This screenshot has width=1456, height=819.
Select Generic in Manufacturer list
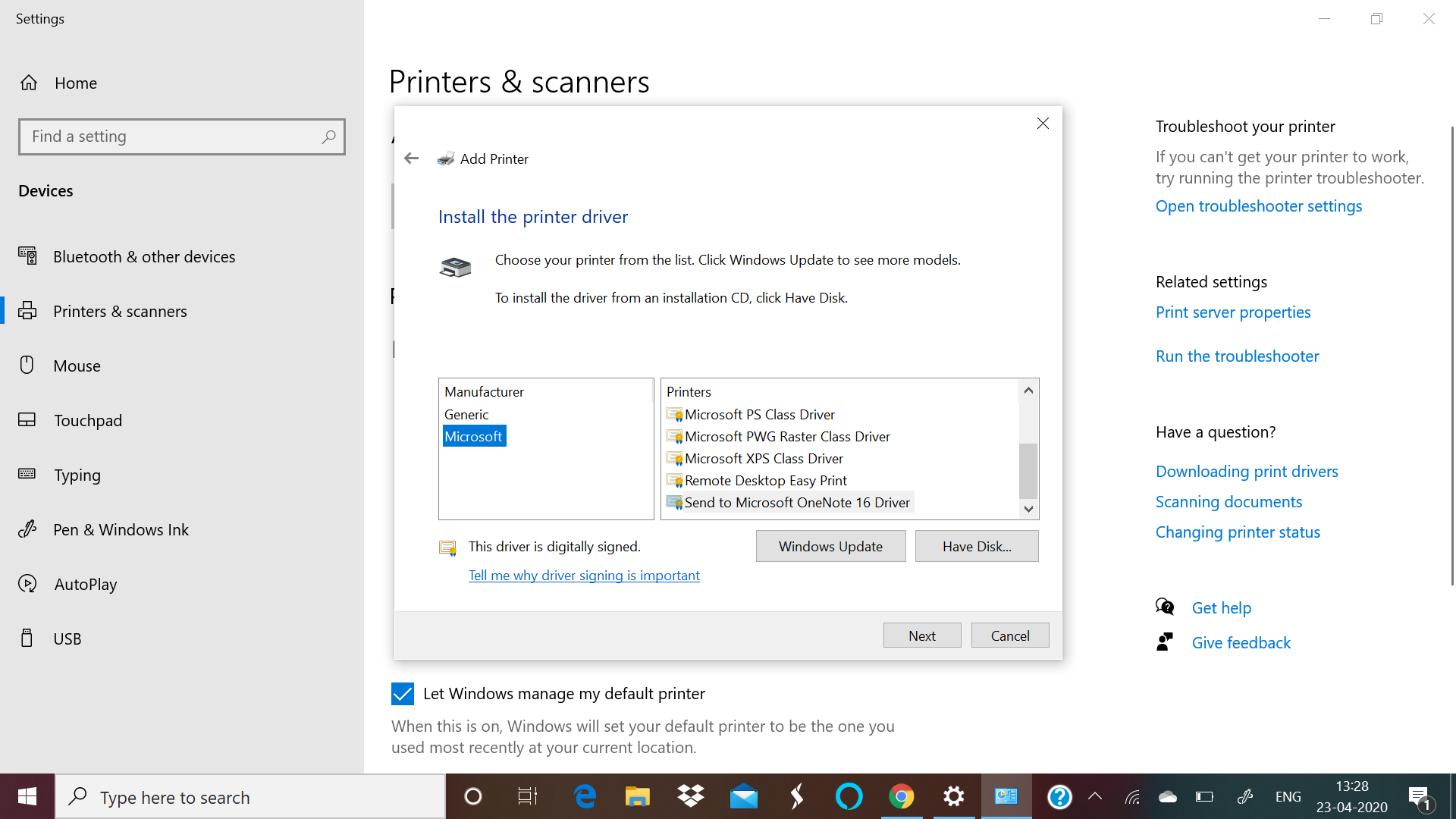click(466, 414)
